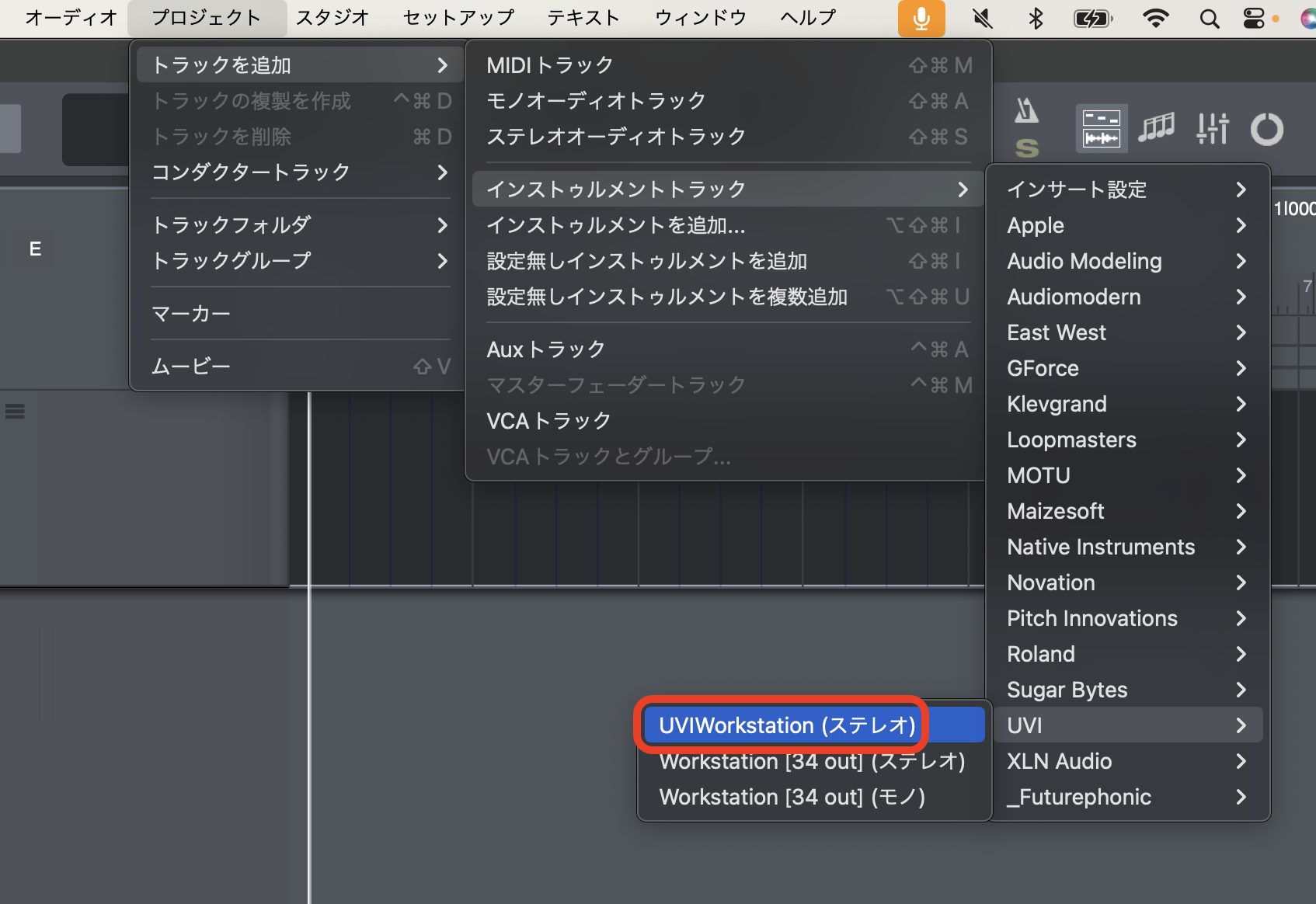Select Workstation [34 out] (モノ)
Image resolution: width=1316 pixels, height=904 pixels.
814,797
